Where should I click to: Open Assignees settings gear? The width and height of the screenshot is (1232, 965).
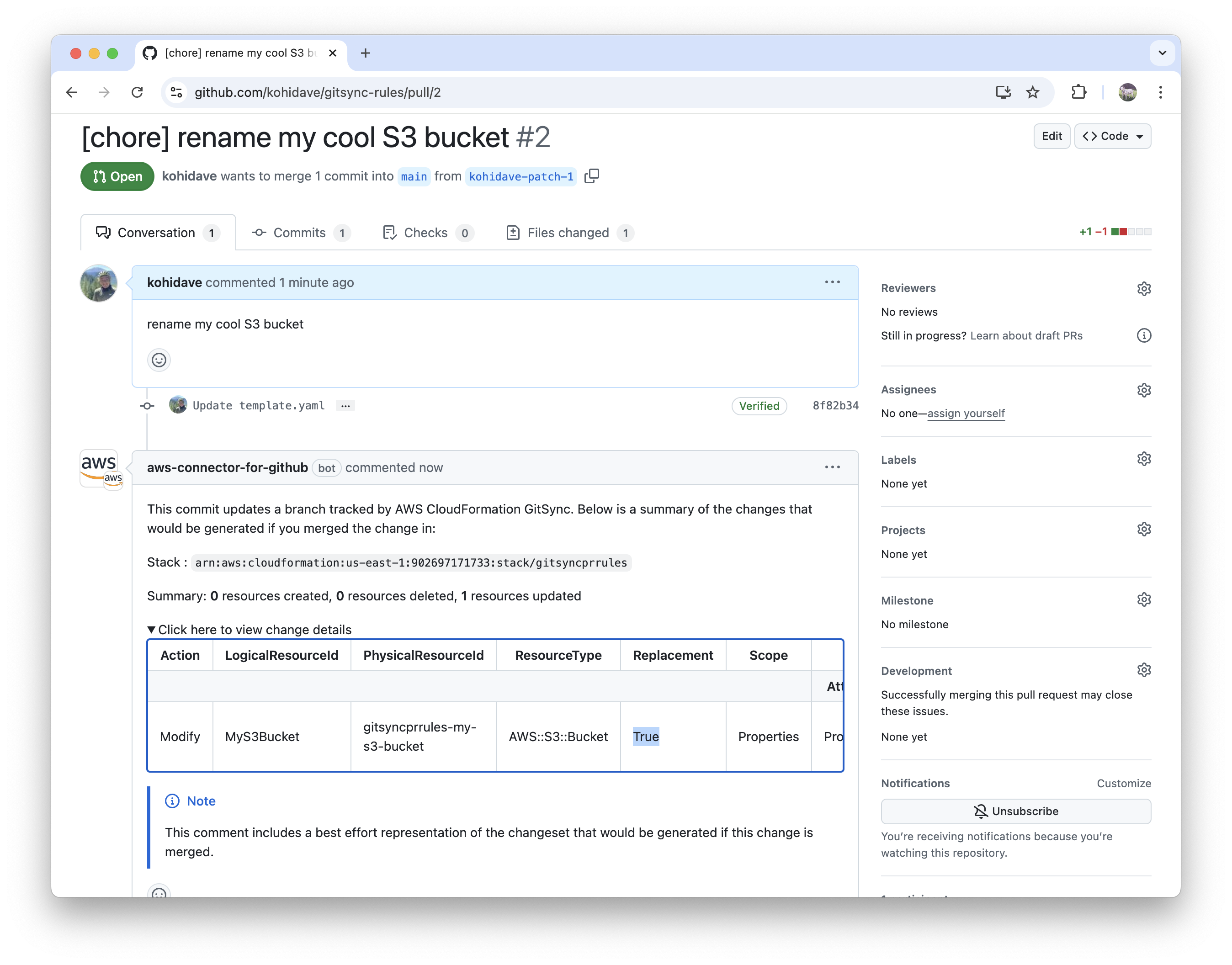click(1144, 390)
